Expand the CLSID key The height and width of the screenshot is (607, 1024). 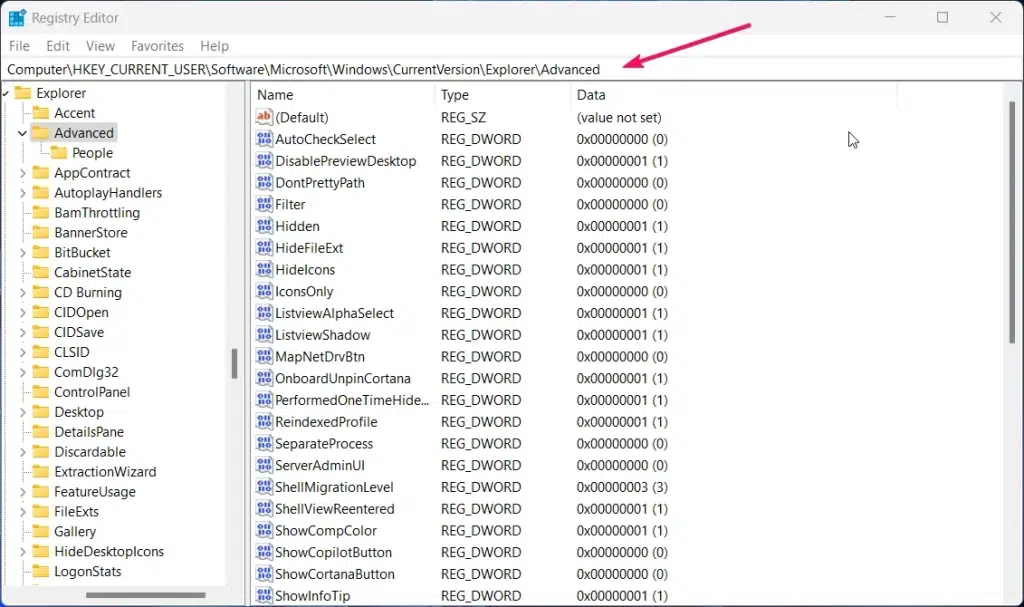22,352
